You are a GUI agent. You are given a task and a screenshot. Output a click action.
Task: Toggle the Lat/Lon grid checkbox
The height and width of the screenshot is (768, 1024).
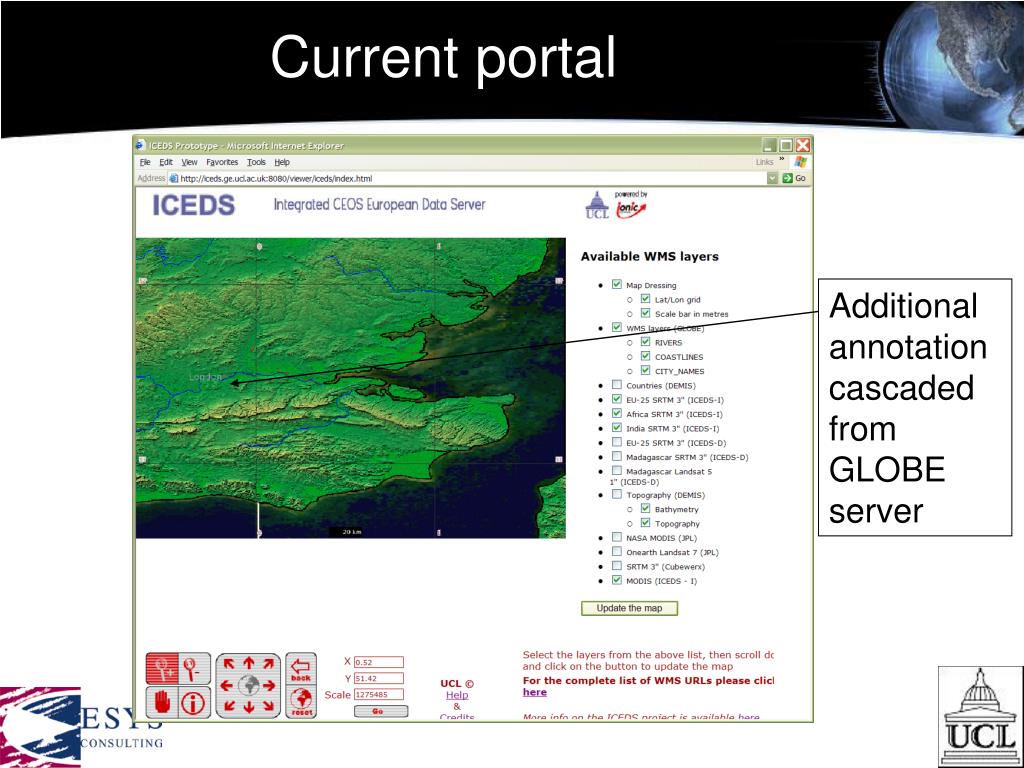pos(645,299)
